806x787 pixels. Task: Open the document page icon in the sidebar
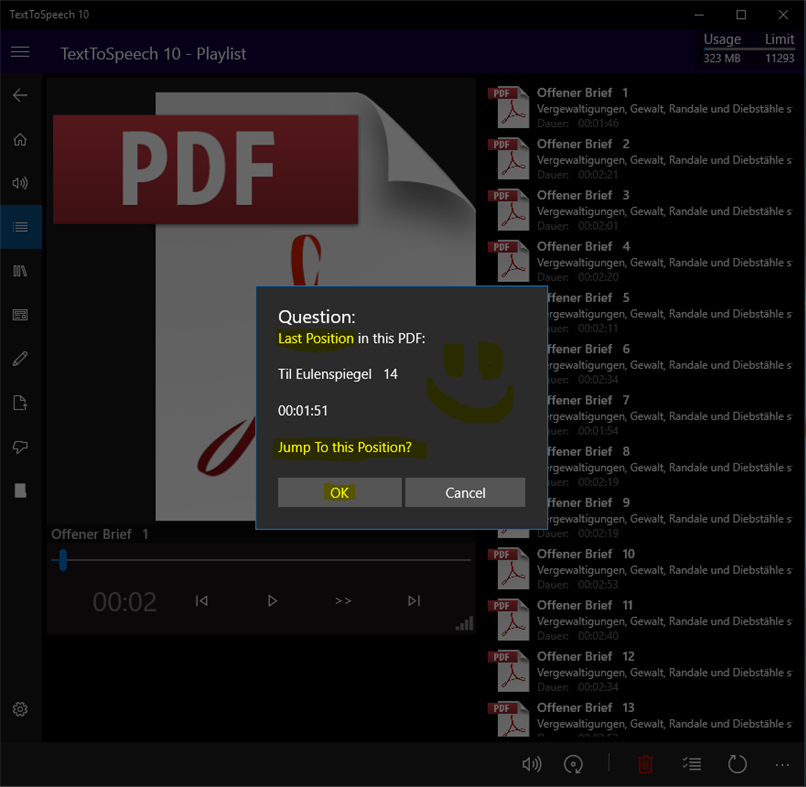(20, 402)
